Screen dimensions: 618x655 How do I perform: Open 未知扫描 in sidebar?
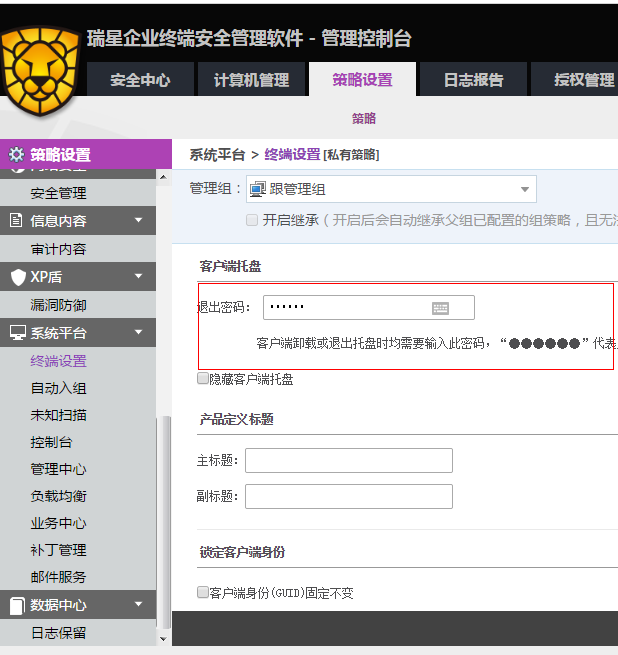tap(58, 415)
